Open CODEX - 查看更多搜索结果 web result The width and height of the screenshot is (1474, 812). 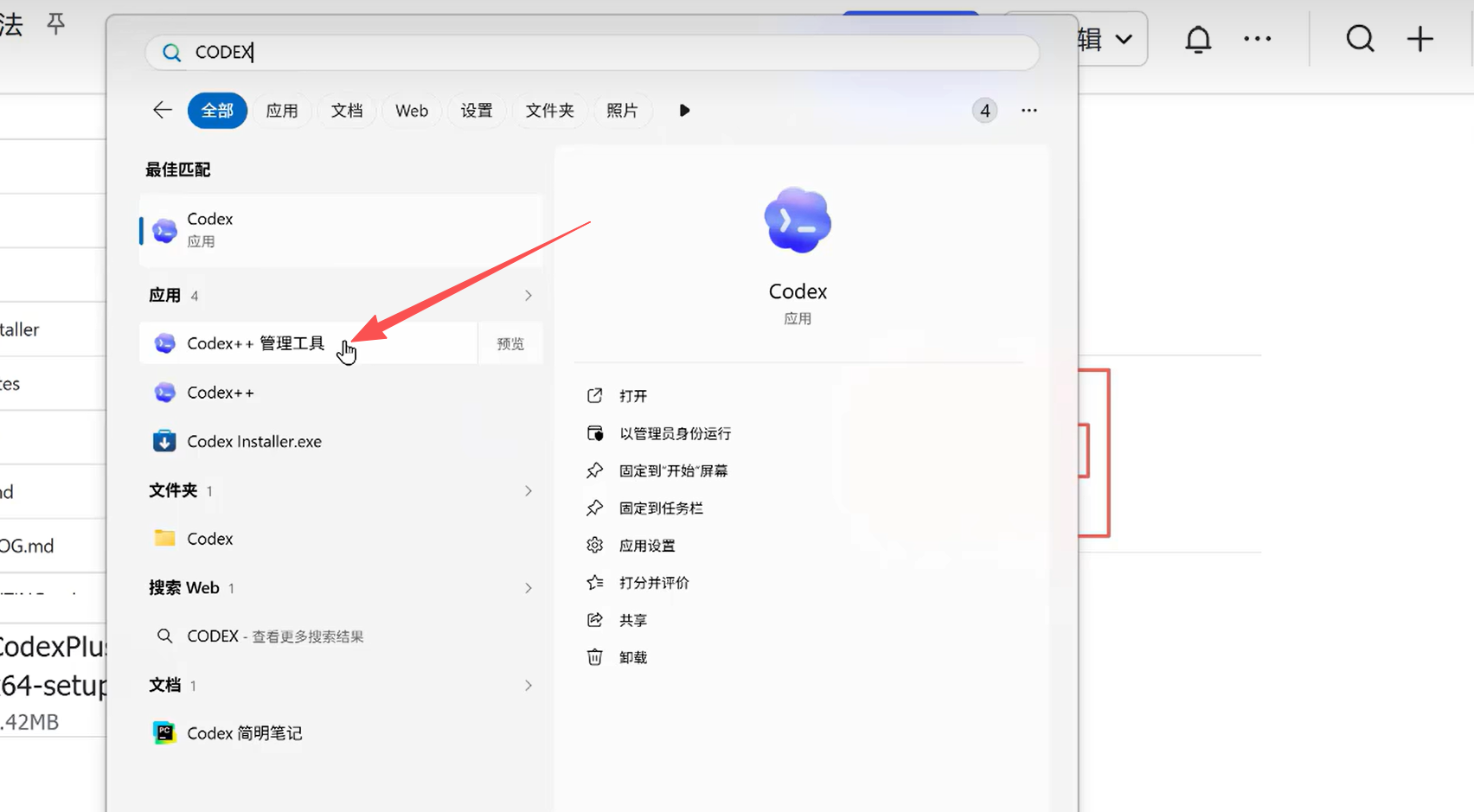click(x=341, y=636)
